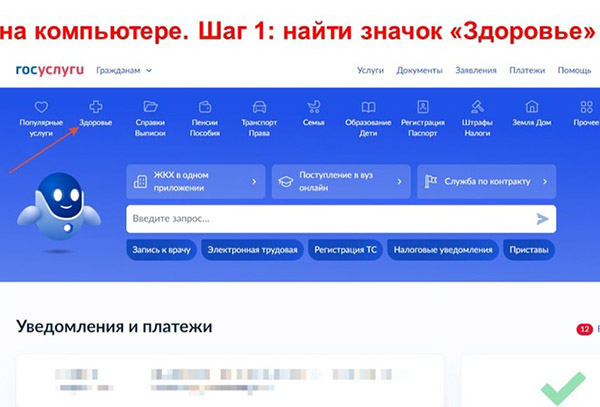Viewport: 600px width, 407px height.
Task: Click the send arrow in search field
Action: (542, 219)
